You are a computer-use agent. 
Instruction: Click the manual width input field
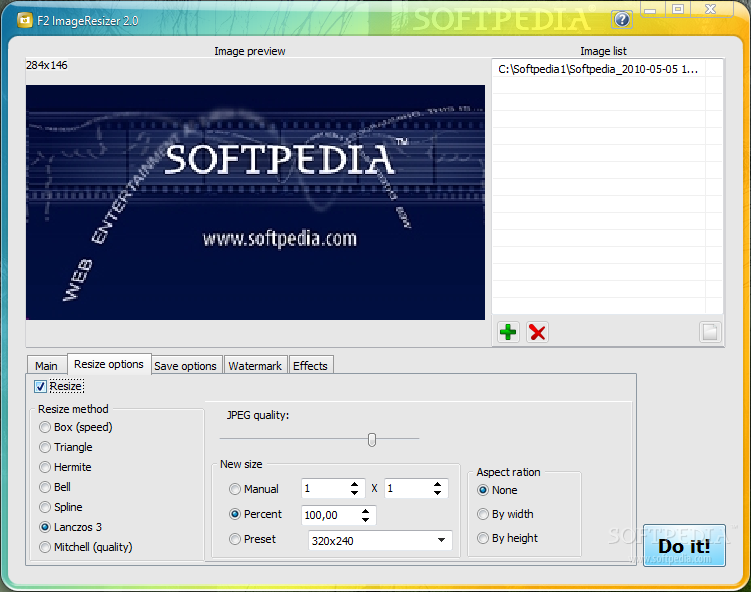325,489
